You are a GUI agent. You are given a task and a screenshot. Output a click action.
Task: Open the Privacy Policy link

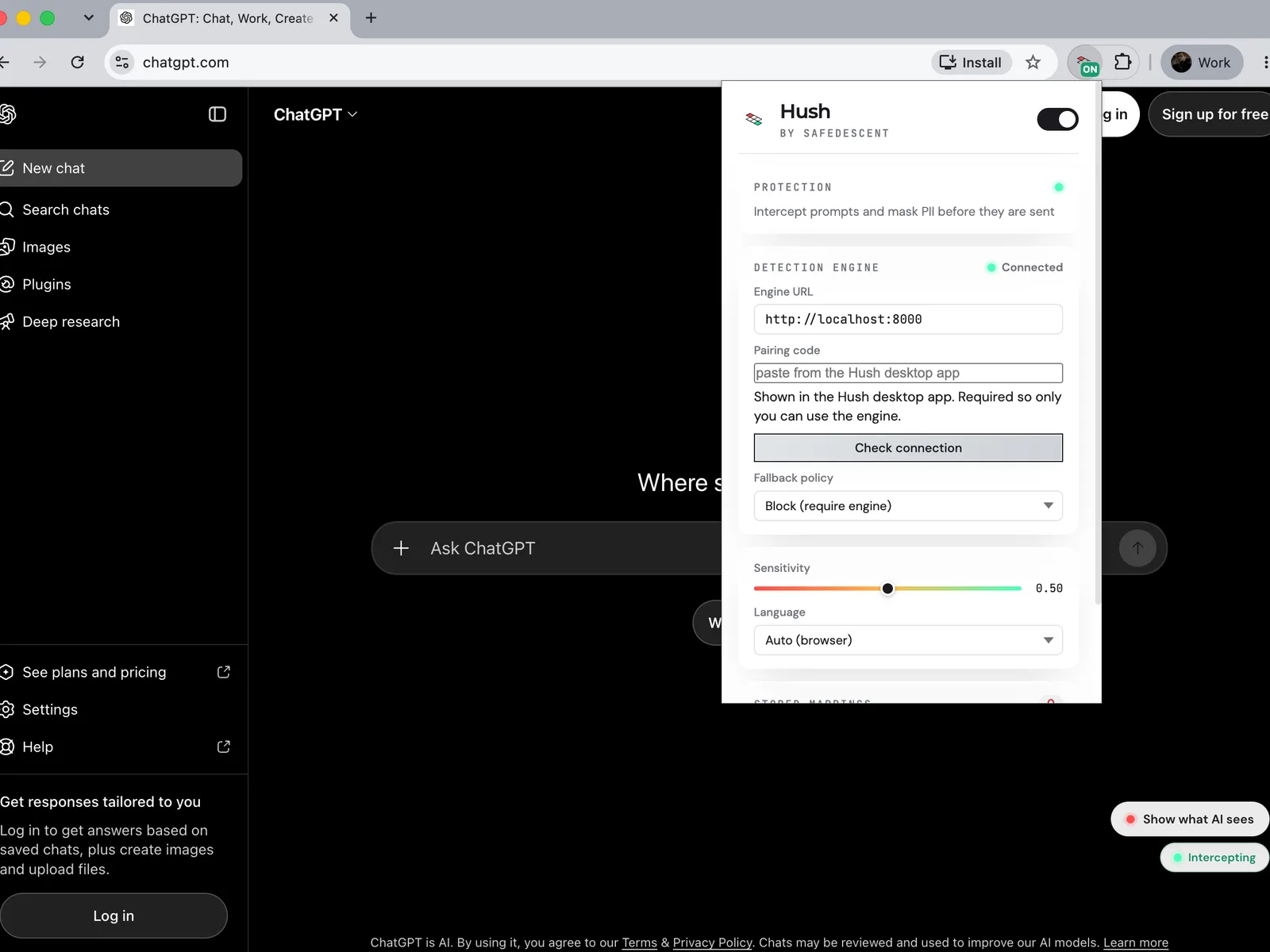[x=712, y=942]
